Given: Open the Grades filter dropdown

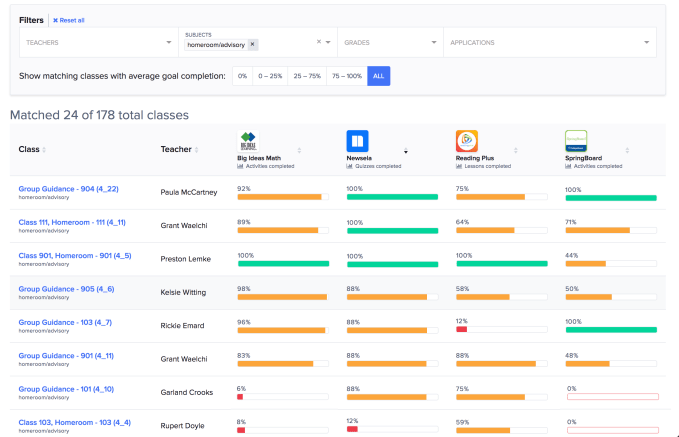Looking at the screenshot, I should coord(390,42).
